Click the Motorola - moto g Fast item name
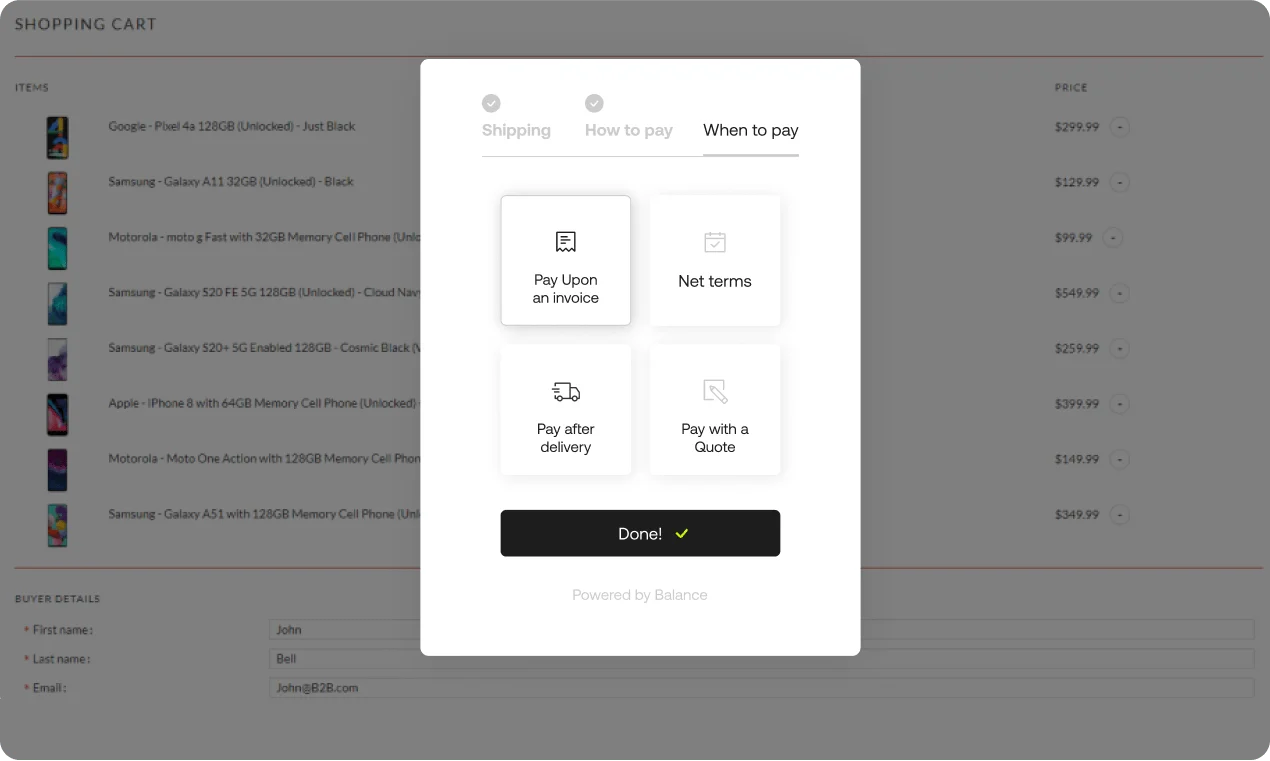The height and width of the screenshot is (761, 1270). point(264,237)
